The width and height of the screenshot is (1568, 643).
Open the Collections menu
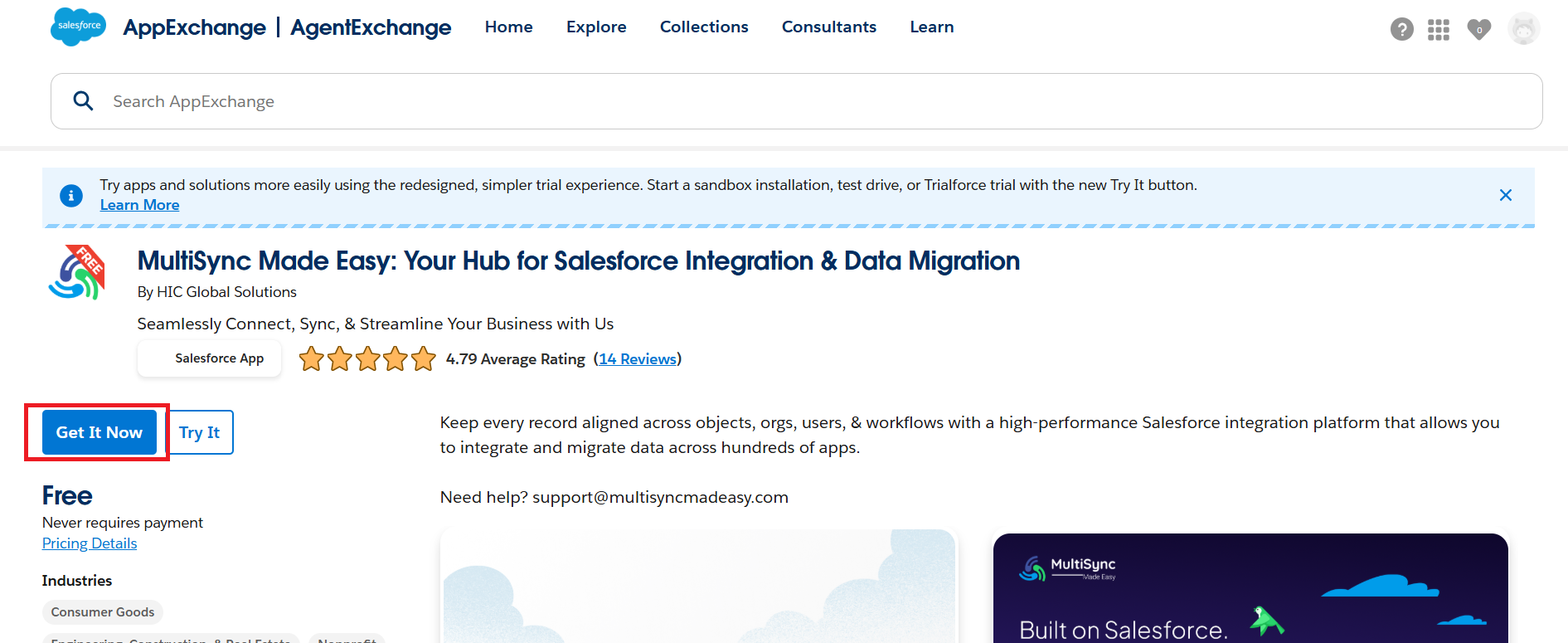(704, 27)
